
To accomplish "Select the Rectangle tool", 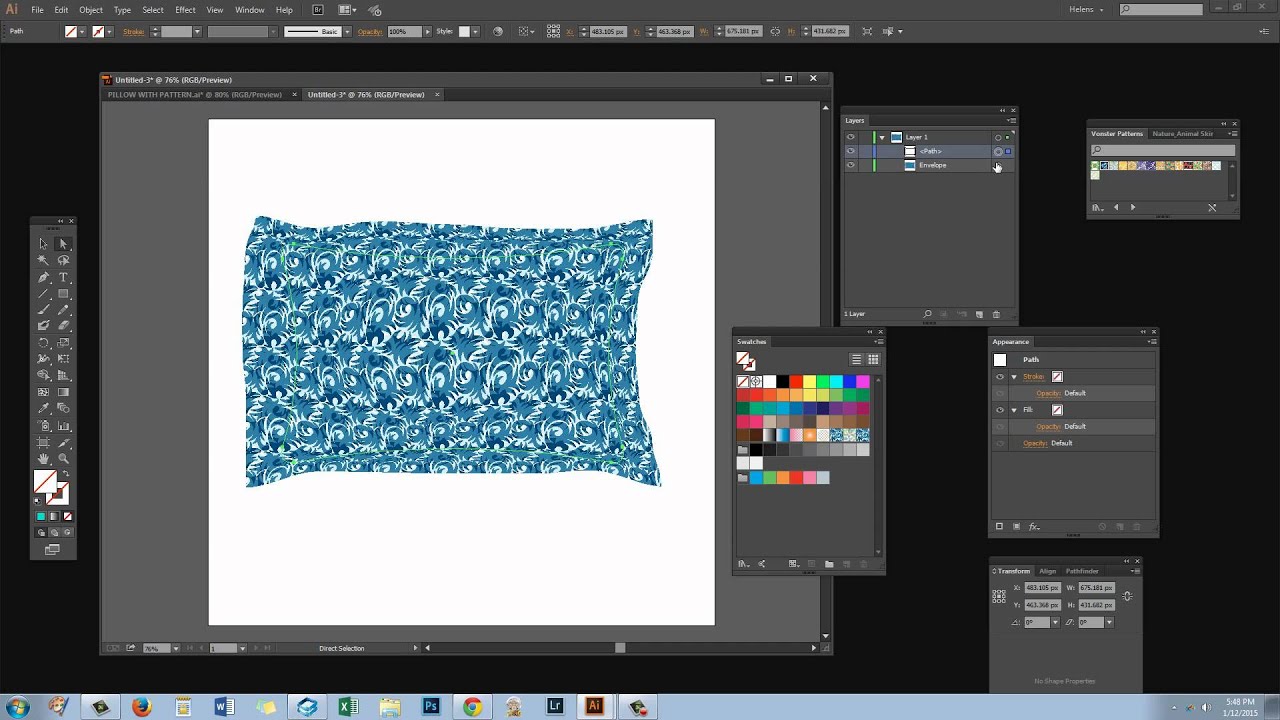I will click(63, 293).
